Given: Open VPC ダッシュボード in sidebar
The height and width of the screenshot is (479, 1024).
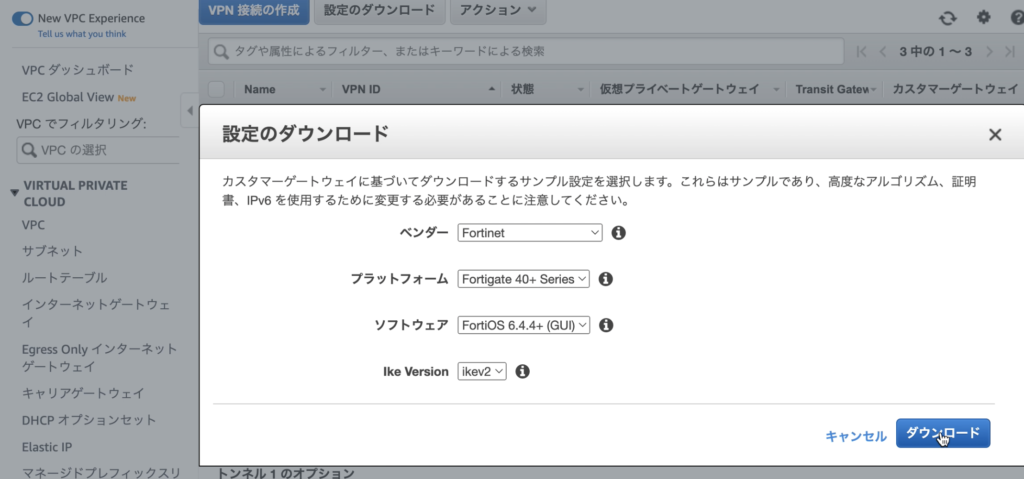Looking at the screenshot, I should point(78,70).
